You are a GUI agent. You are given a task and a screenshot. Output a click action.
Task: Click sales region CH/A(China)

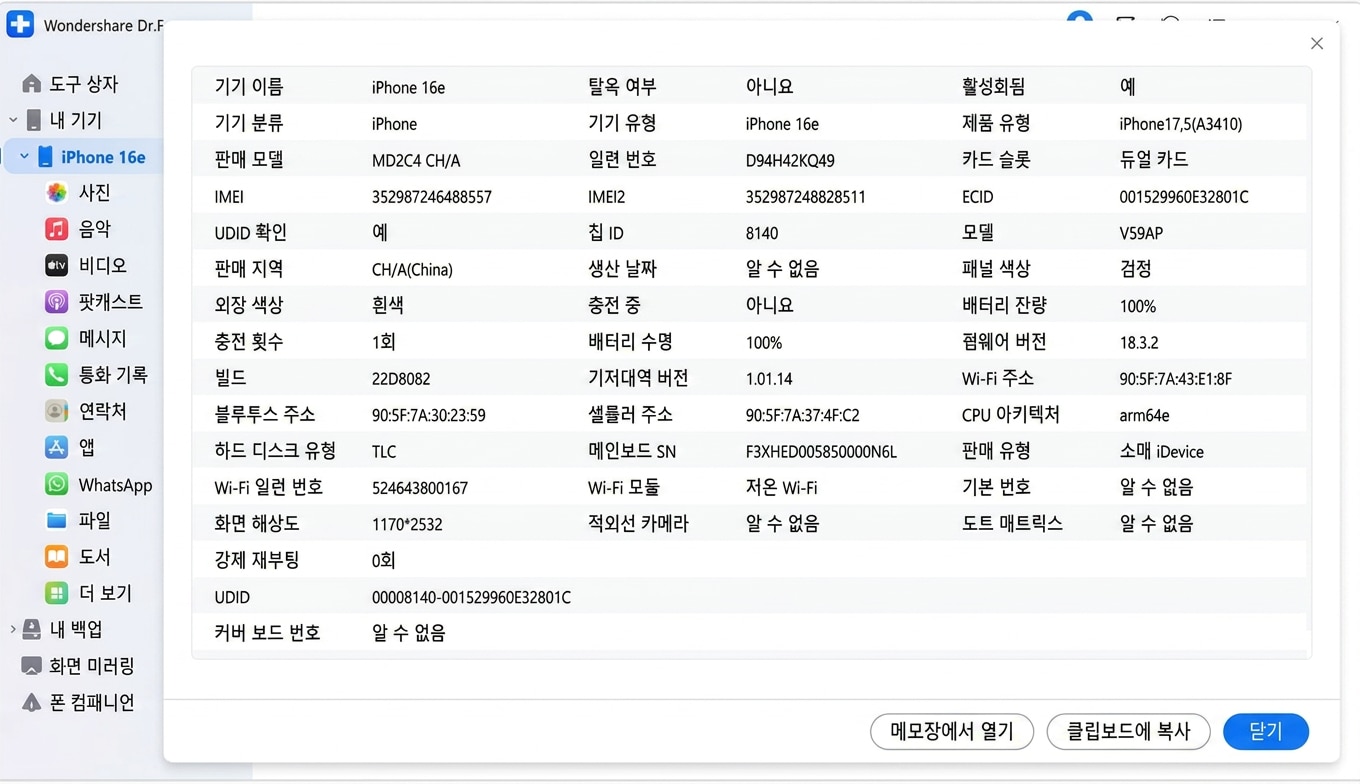coord(412,270)
